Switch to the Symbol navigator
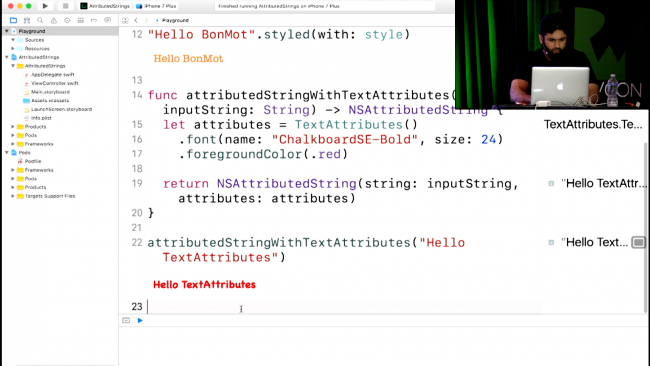Image resolution: width=650 pixels, height=366 pixels. click(27, 20)
